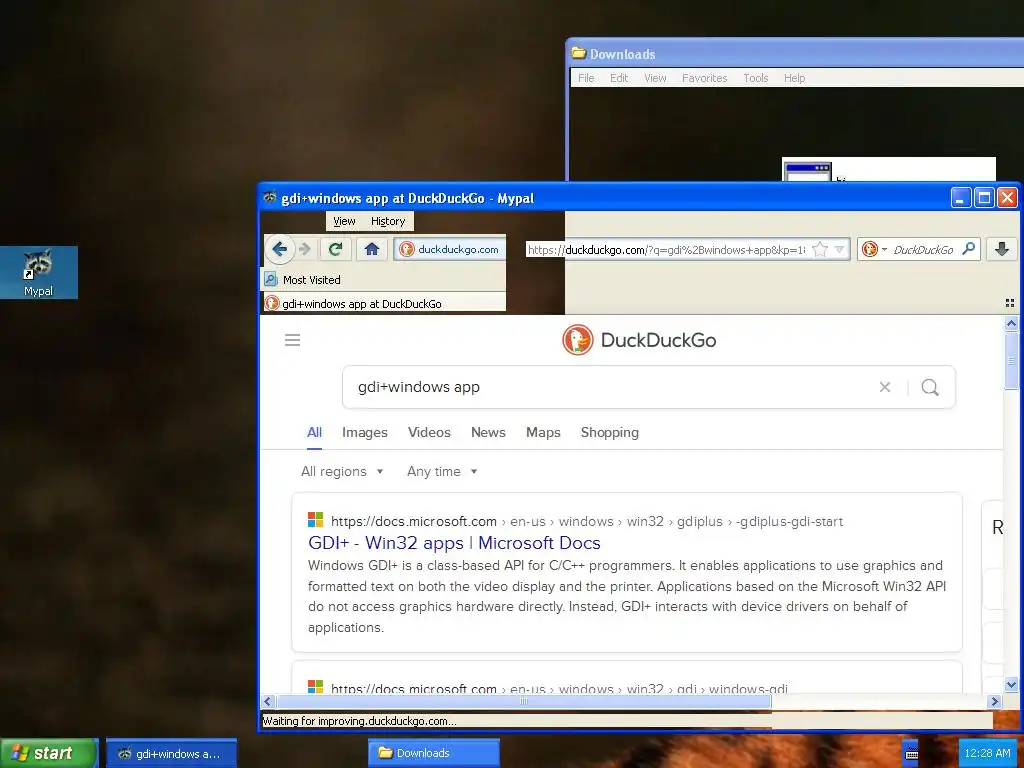The image size is (1024, 768).
Task: Clear the search query with the X
Action: (x=885, y=387)
